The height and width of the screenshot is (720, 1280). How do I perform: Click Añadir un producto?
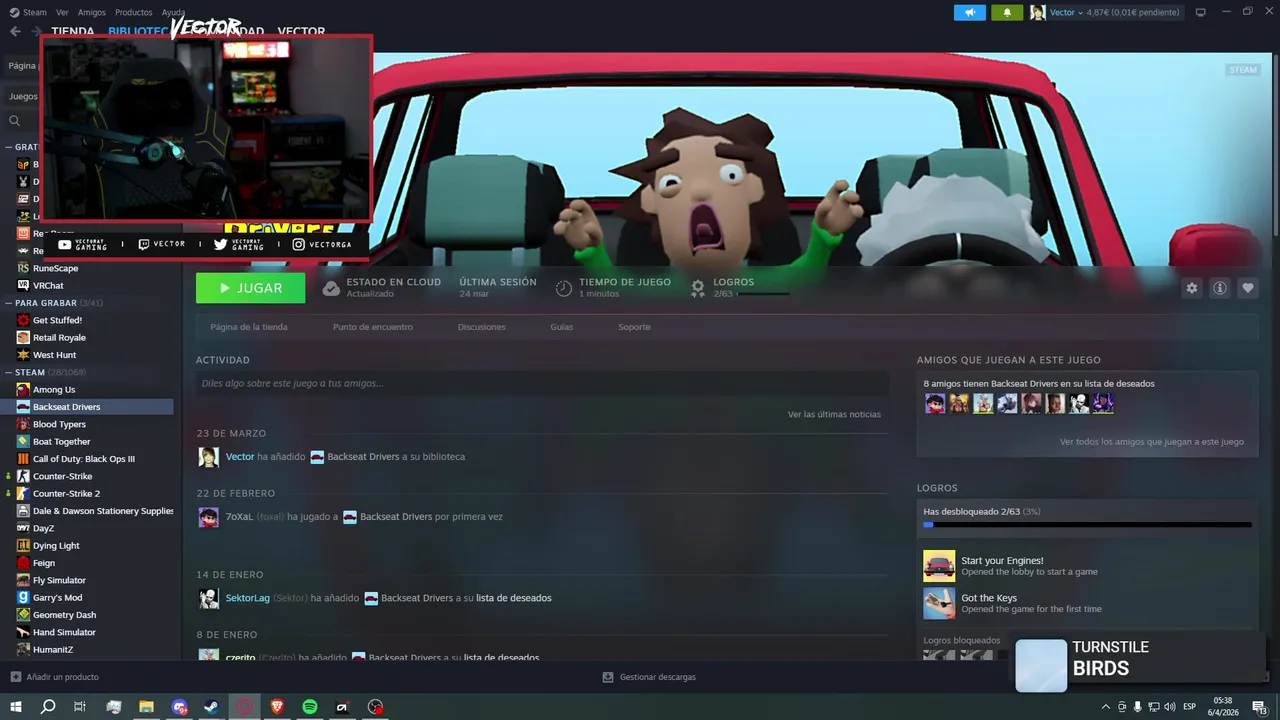point(62,677)
